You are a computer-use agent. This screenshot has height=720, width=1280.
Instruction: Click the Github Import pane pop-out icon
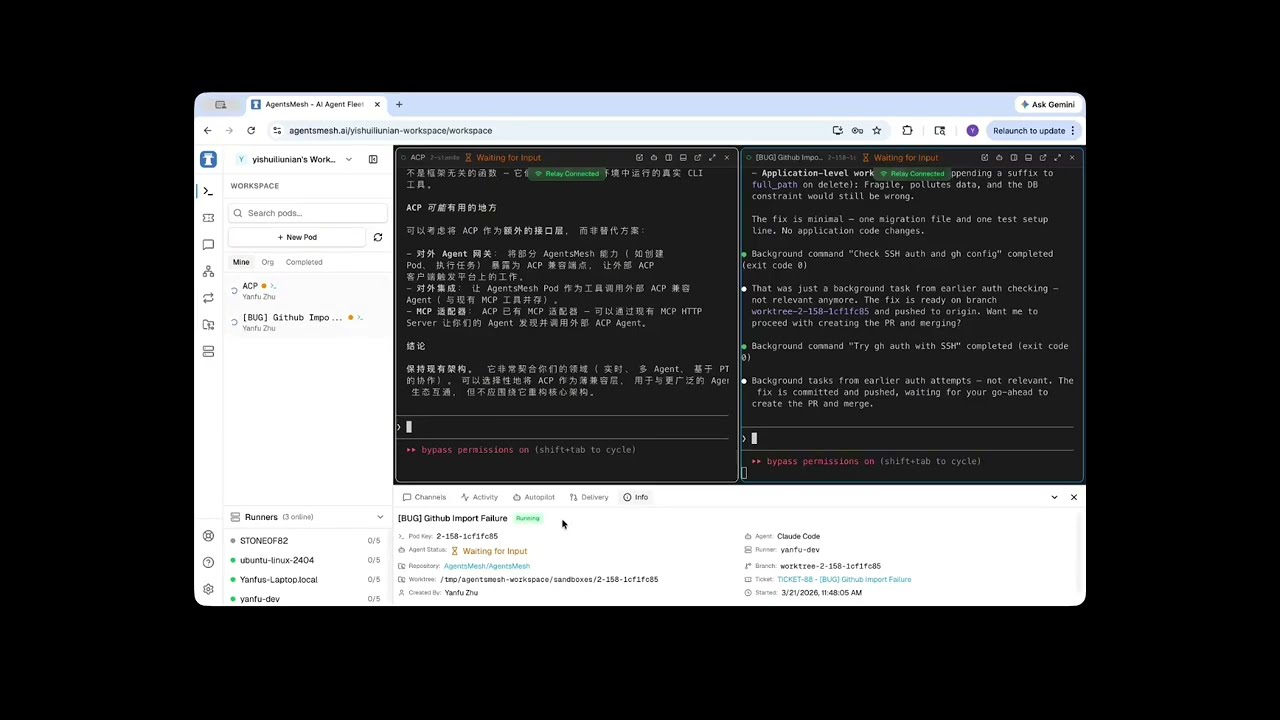(x=984, y=157)
